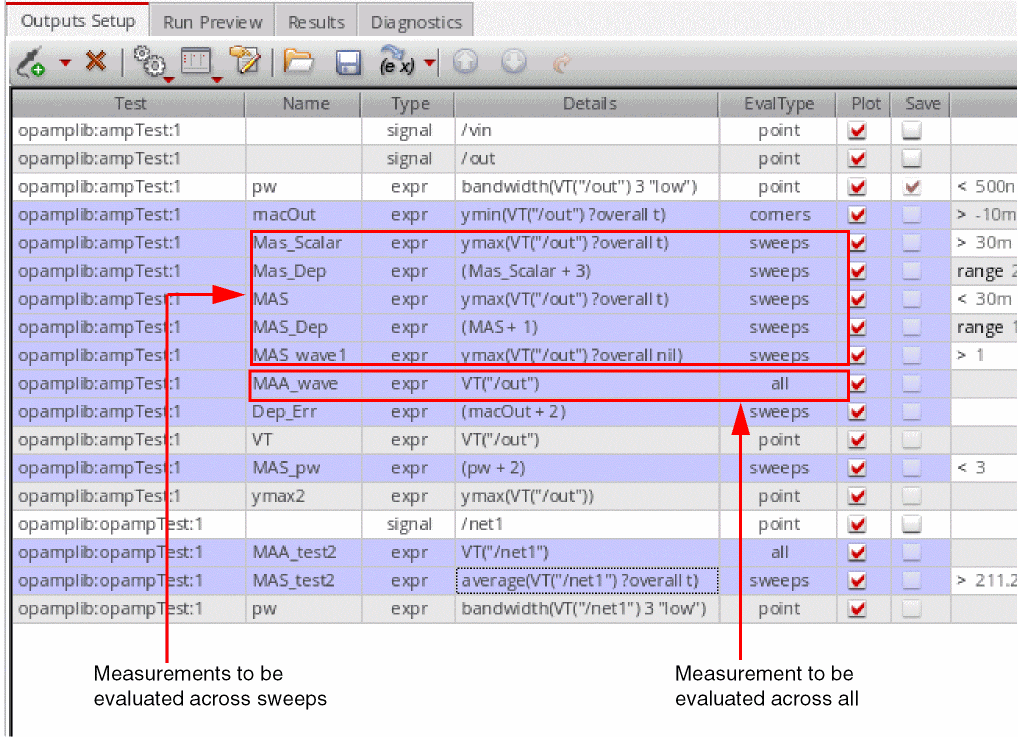Toggle Plot checkbox for /vin signal
The height and width of the screenshot is (737, 1018).
point(858,131)
